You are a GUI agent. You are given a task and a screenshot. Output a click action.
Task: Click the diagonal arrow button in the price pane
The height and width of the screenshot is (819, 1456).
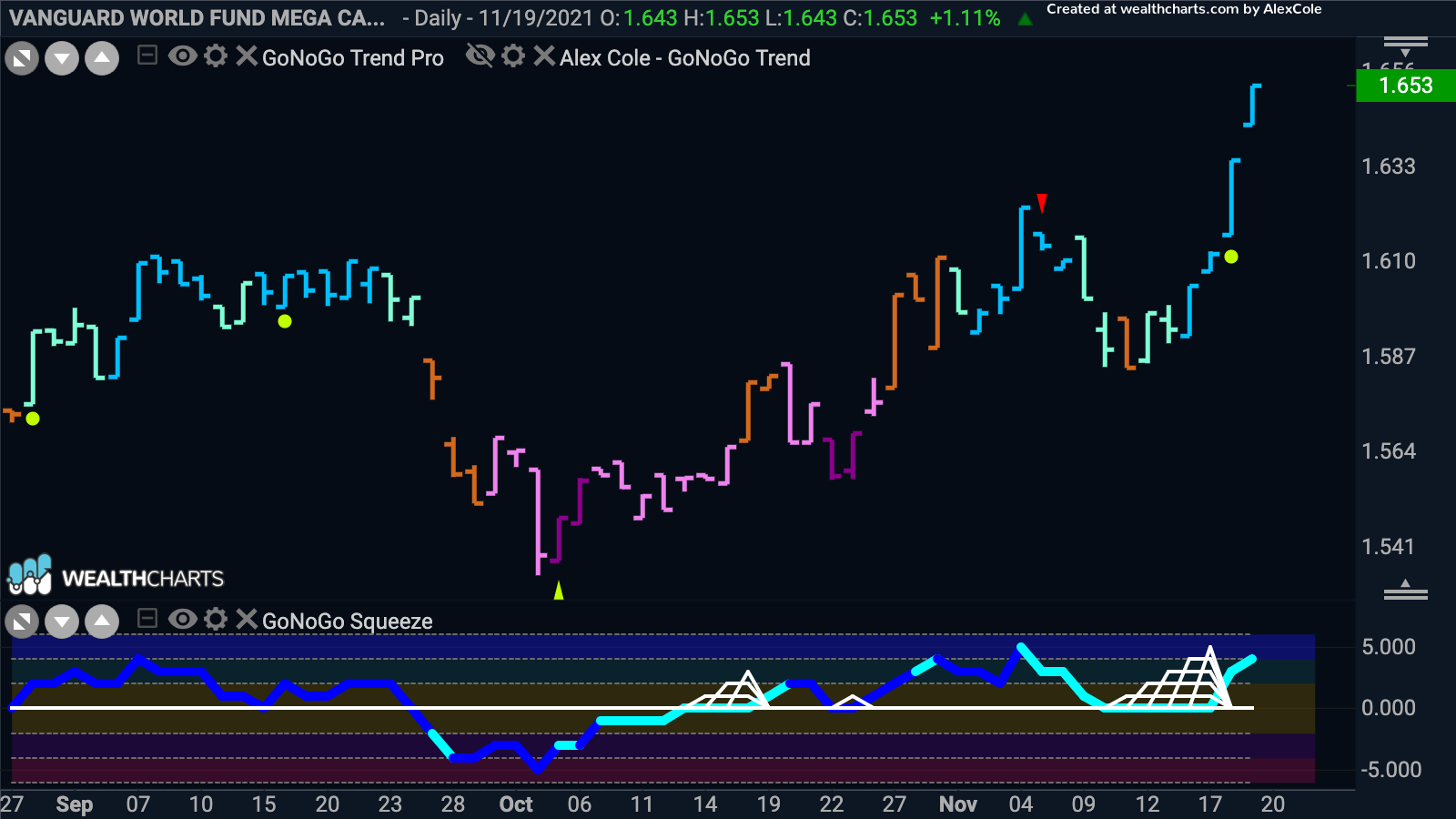click(x=22, y=59)
